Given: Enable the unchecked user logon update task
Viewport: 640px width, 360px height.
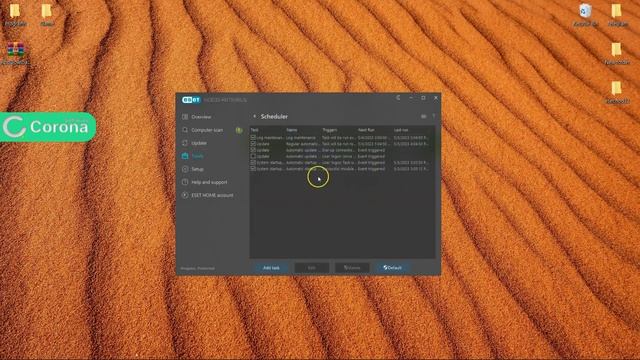Looking at the screenshot, I should point(253,156).
